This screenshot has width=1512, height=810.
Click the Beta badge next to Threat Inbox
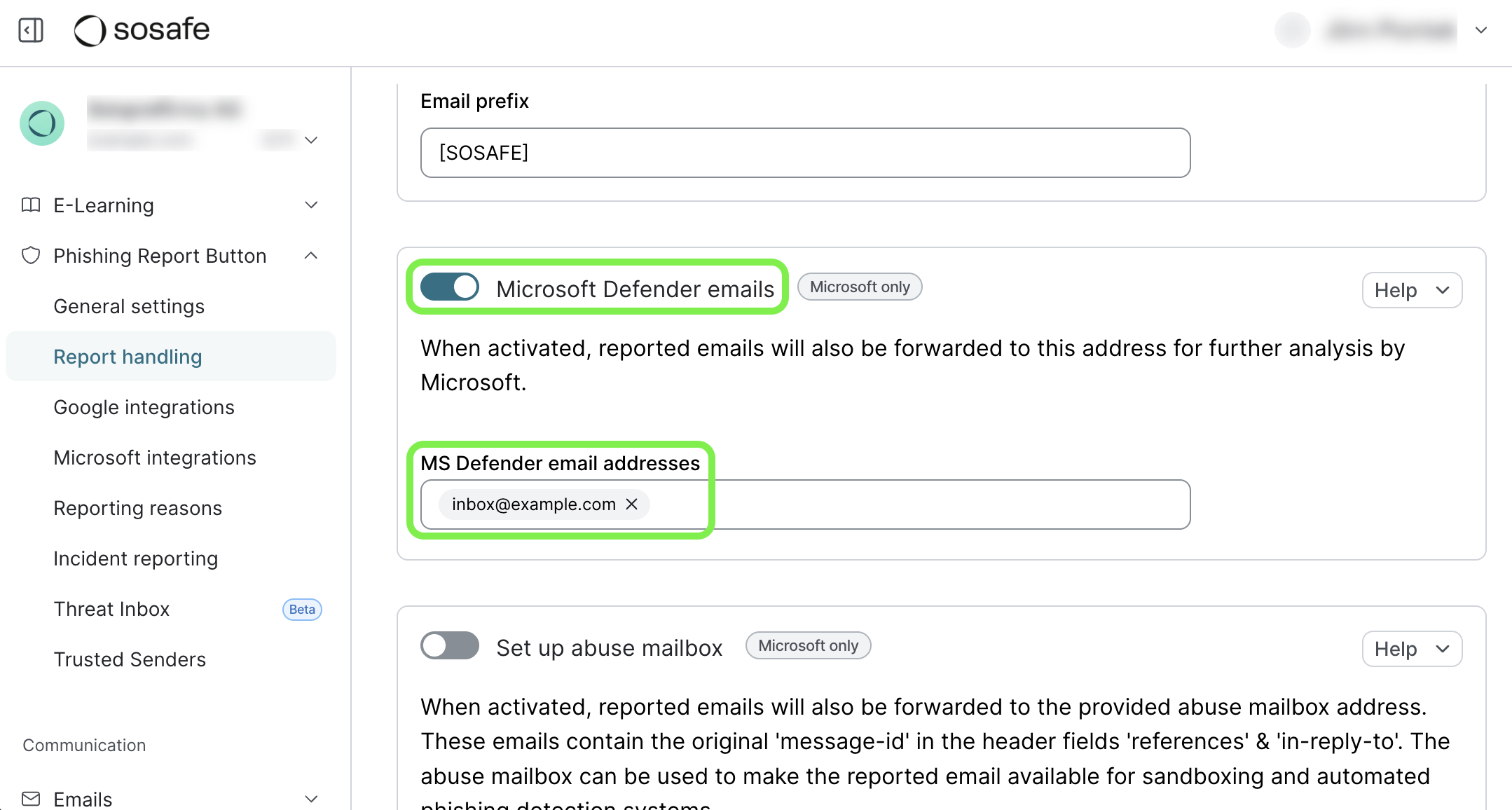coord(302,609)
